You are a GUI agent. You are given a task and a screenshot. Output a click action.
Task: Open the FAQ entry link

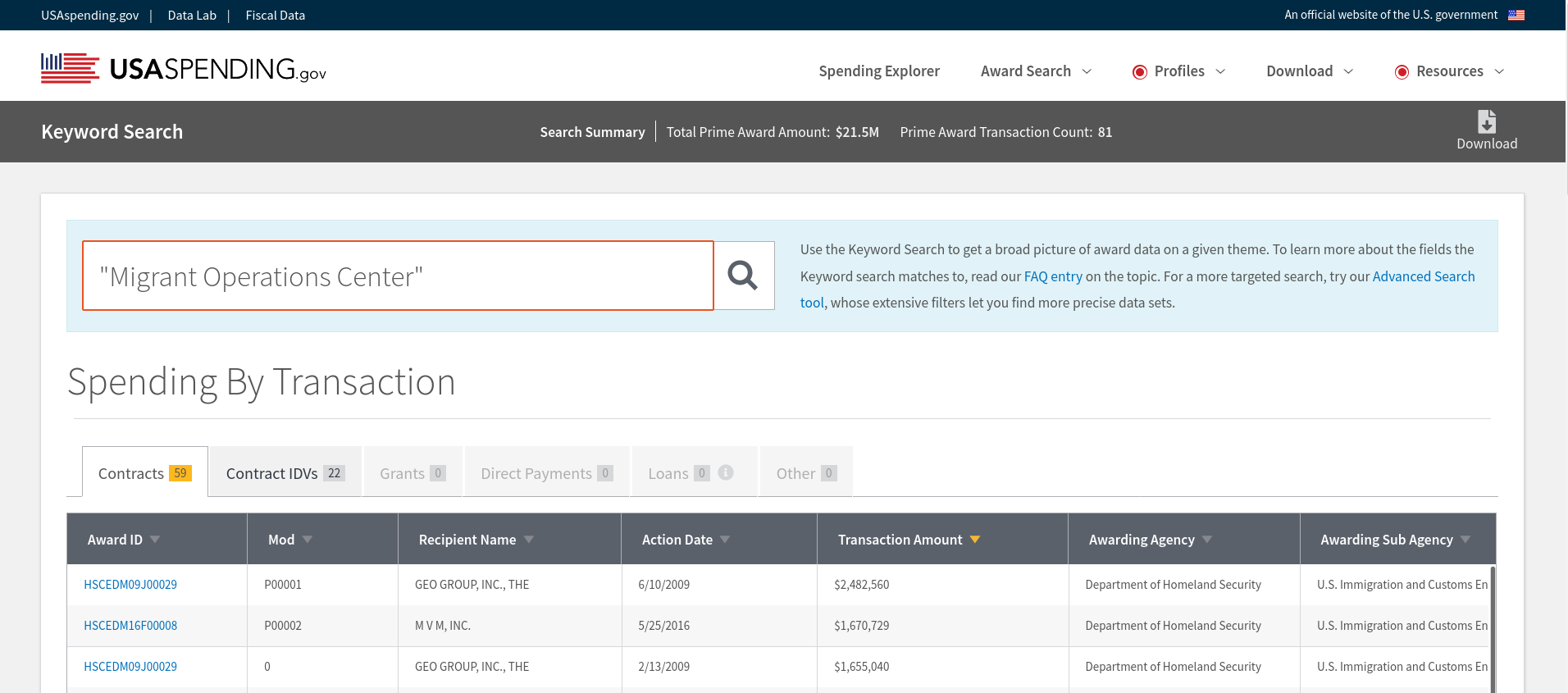pos(1053,276)
